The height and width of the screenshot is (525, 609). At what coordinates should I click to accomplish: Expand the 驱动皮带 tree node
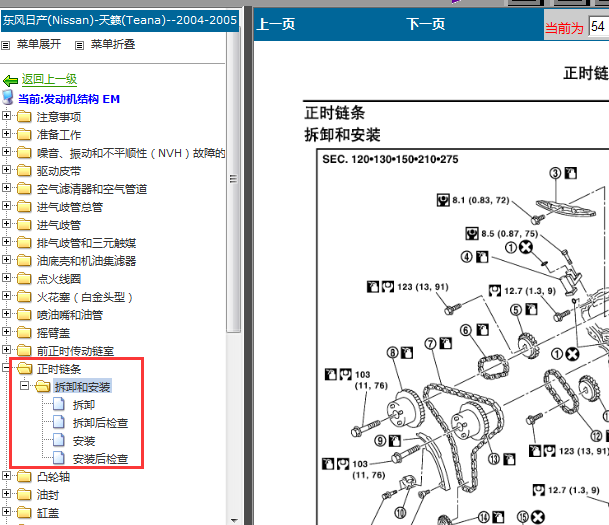[x=6, y=170]
